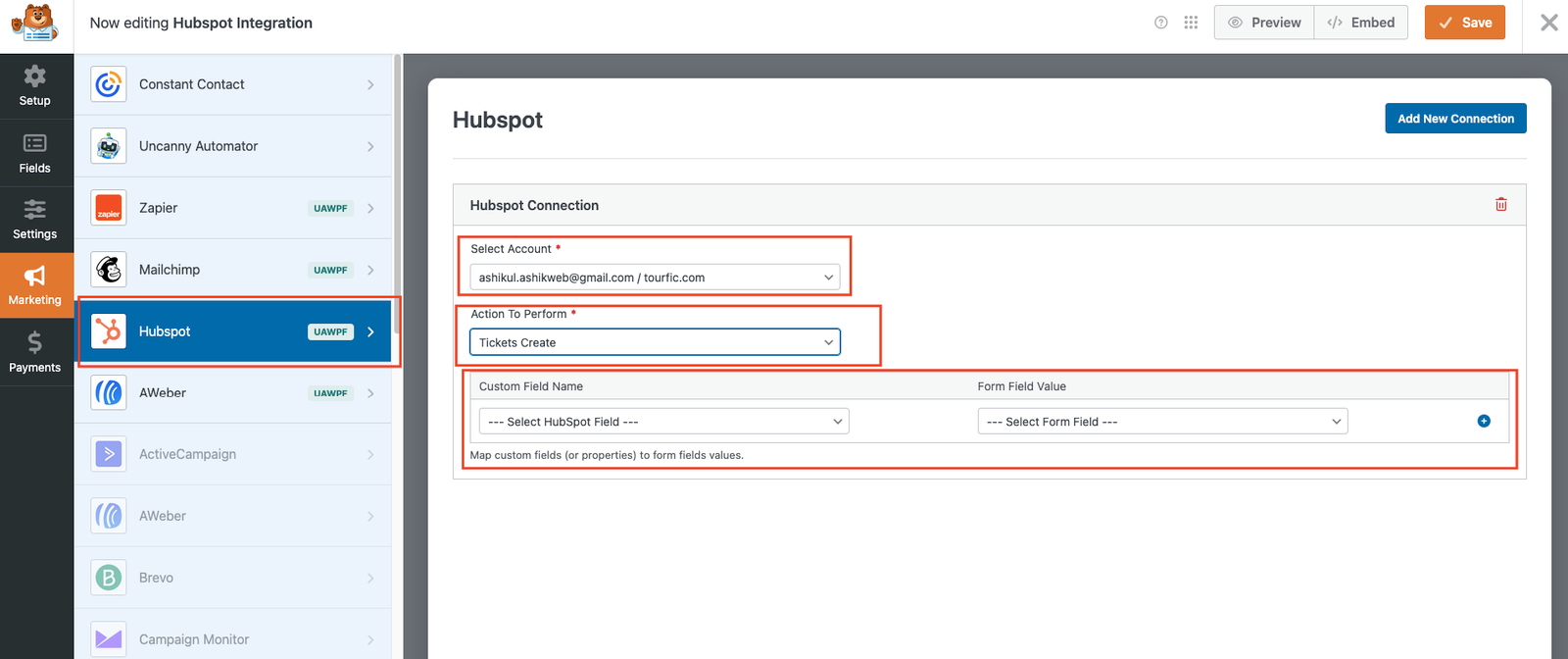
Task: Open the Select Form Field dropdown
Action: pyautogui.click(x=1162, y=422)
